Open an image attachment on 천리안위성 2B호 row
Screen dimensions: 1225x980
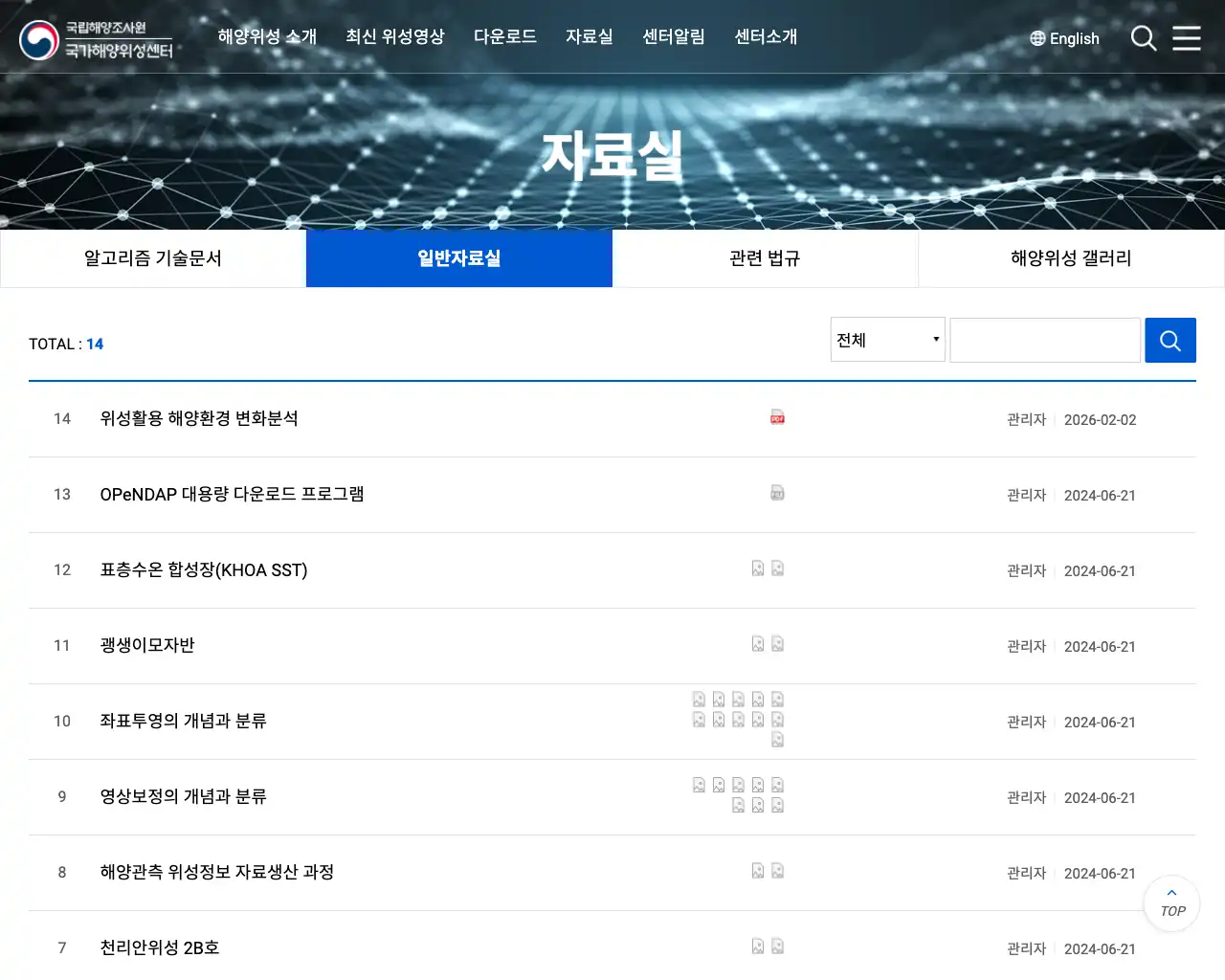[x=755, y=946]
